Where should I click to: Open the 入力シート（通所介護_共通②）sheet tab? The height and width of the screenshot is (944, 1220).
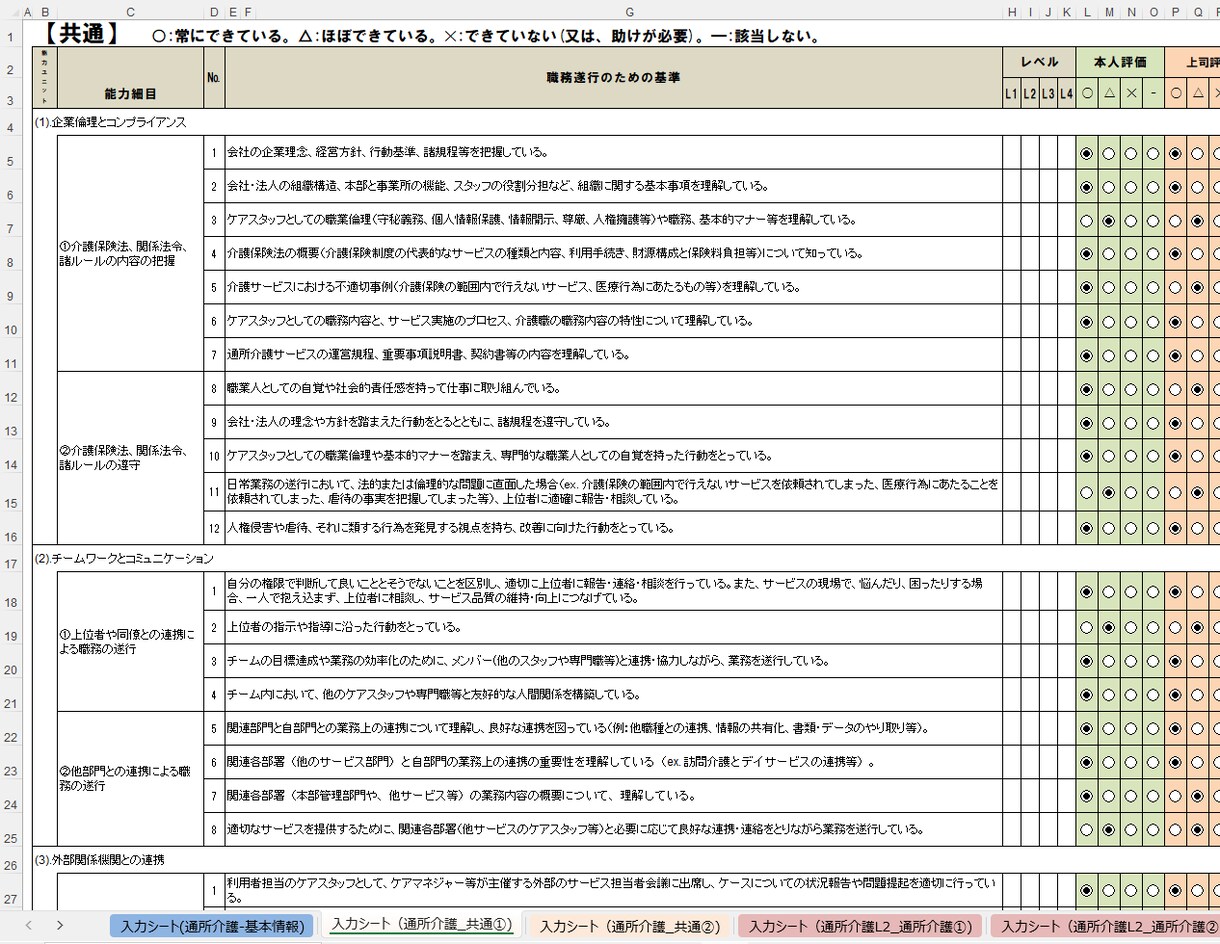pos(630,926)
